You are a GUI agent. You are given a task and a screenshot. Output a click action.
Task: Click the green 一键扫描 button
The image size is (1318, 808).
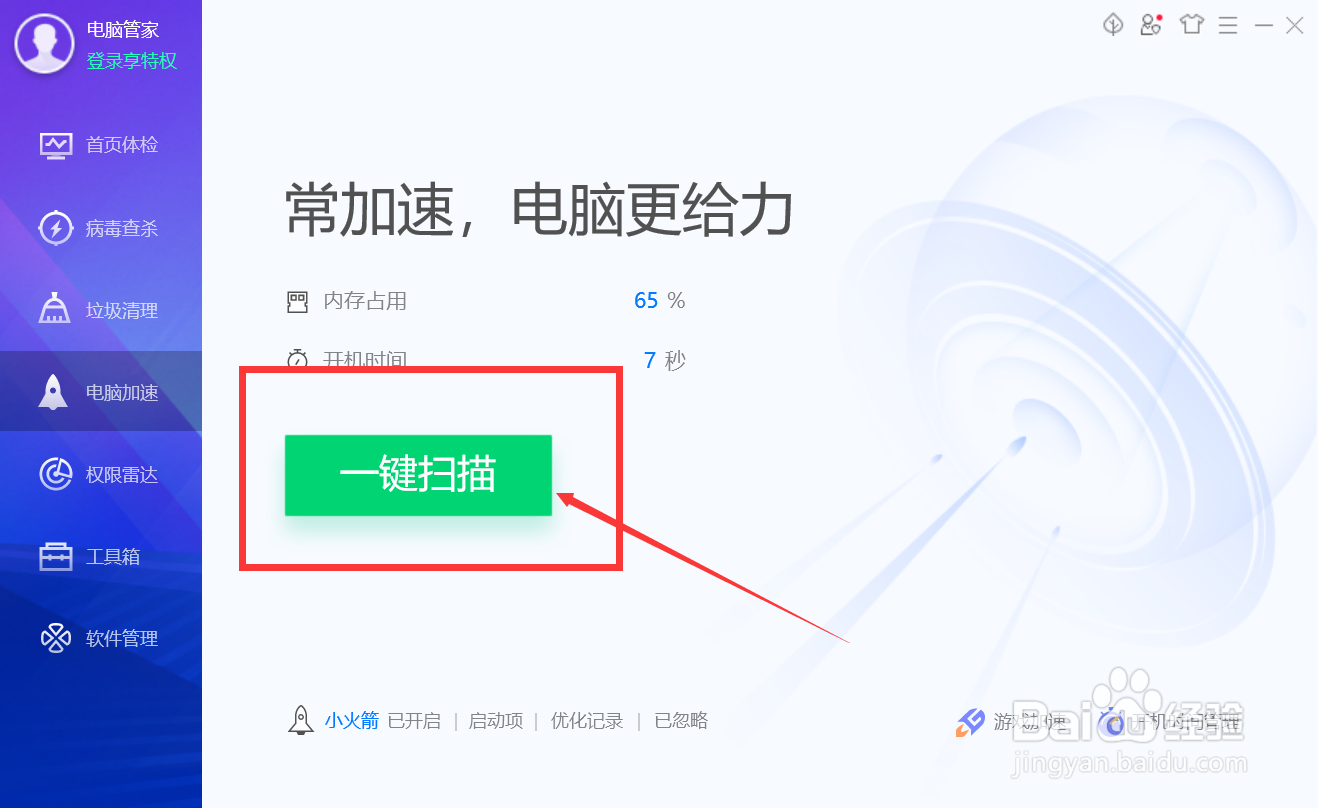pos(418,475)
